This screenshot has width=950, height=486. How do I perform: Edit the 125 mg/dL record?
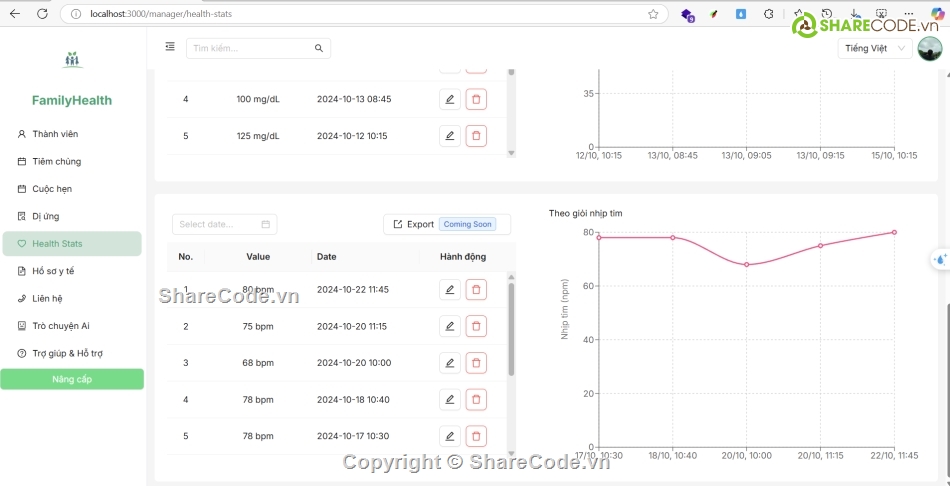[450, 136]
